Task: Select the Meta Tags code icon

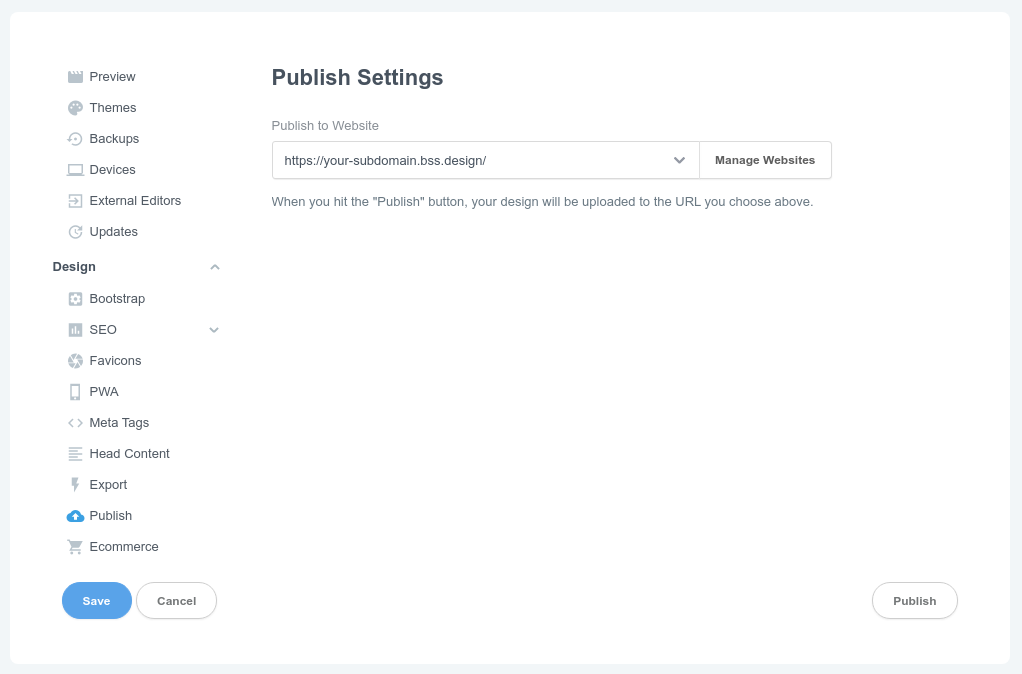Action: click(x=75, y=422)
